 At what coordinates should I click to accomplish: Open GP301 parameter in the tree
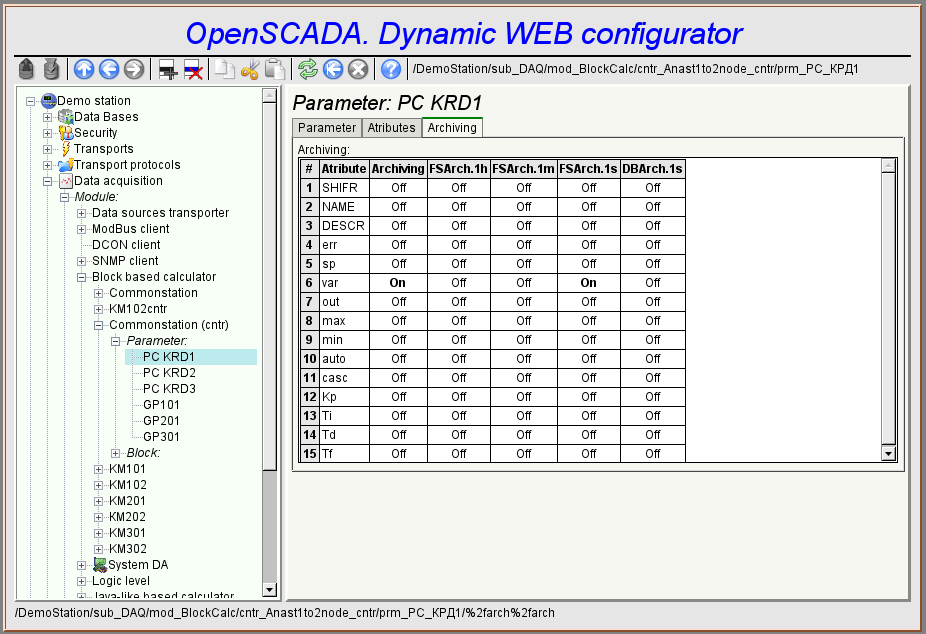[x=161, y=437]
